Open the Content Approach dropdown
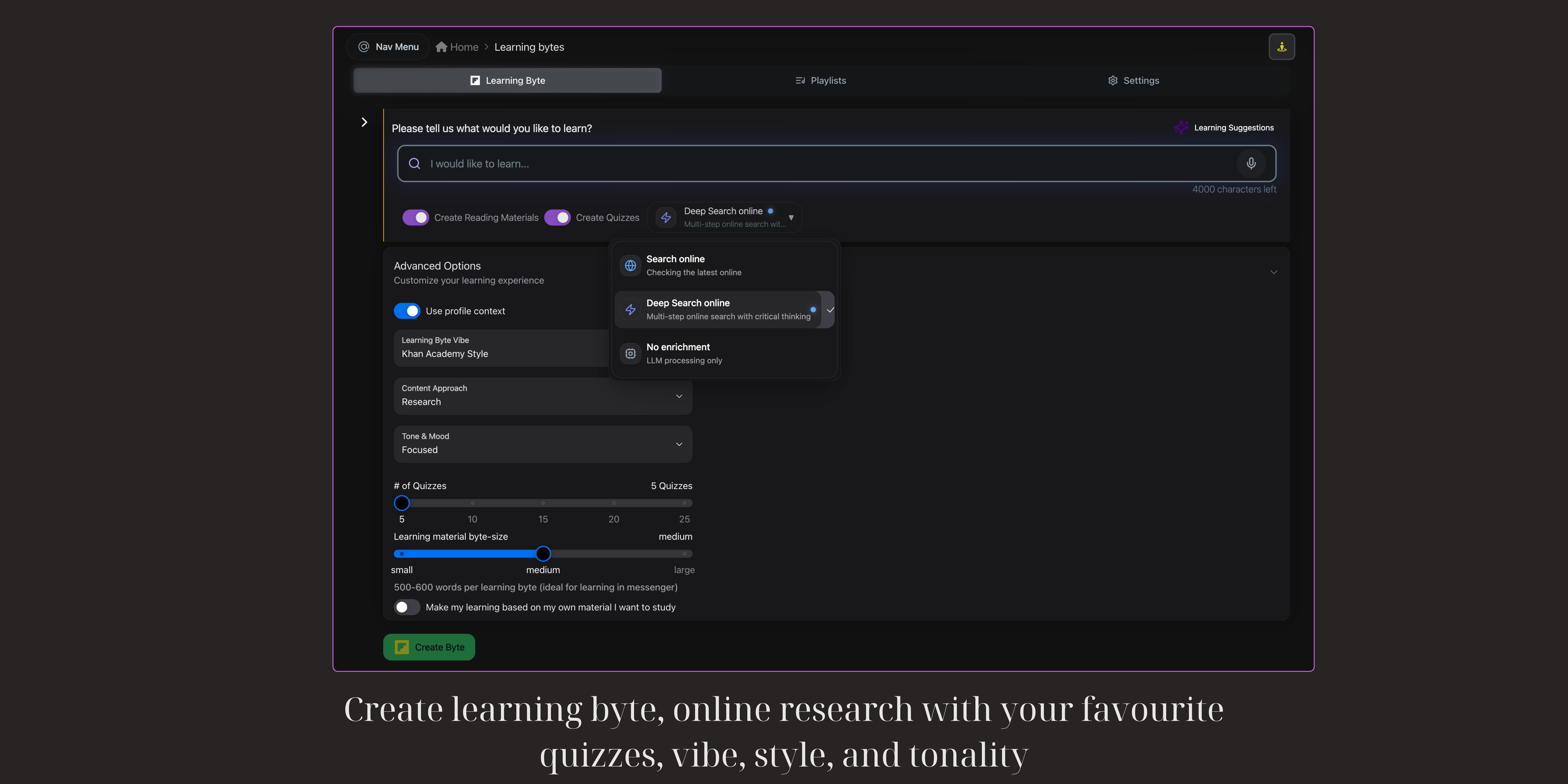 (x=543, y=396)
